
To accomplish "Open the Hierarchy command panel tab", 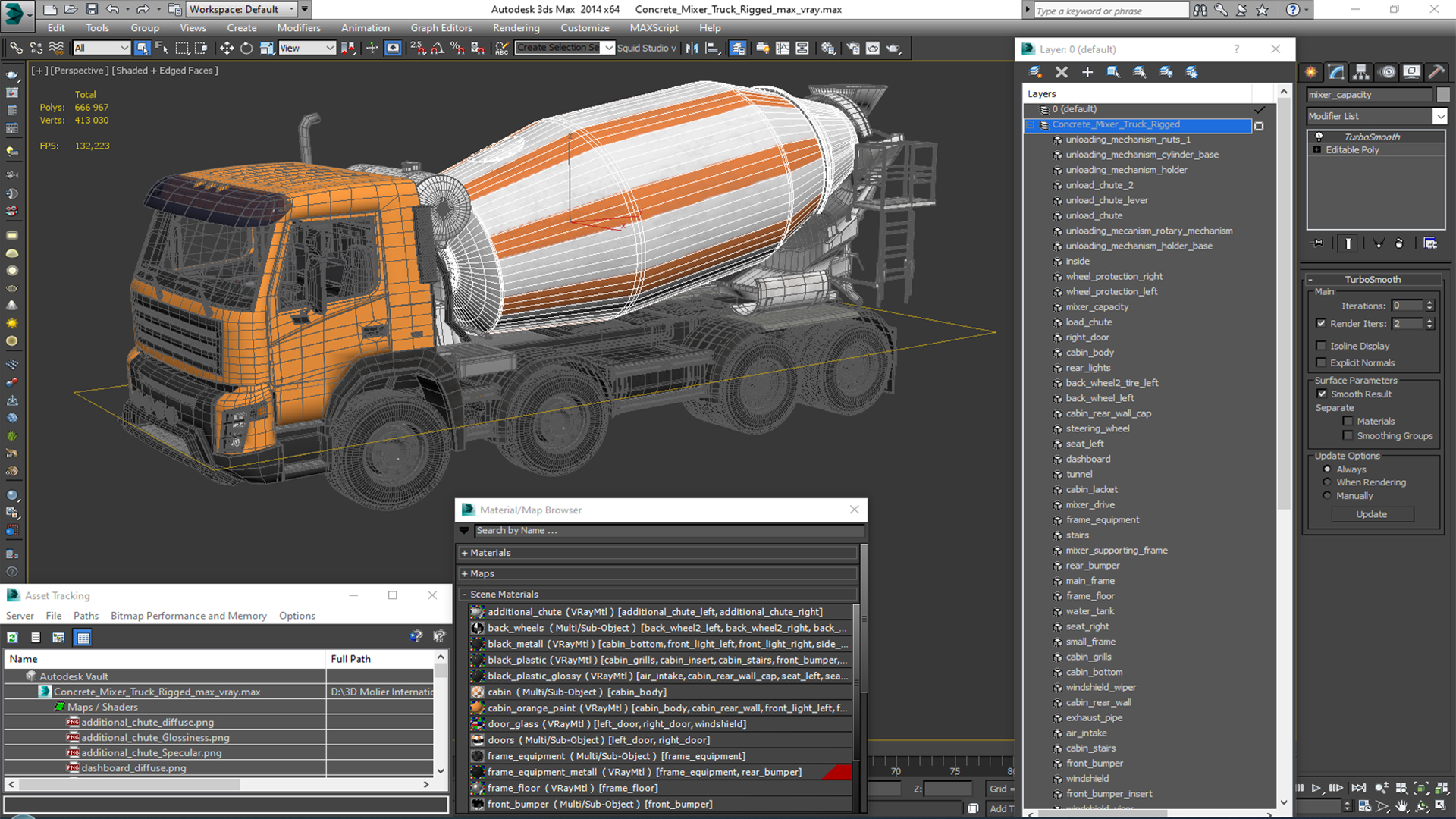I will pyautogui.click(x=1361, y=72).
